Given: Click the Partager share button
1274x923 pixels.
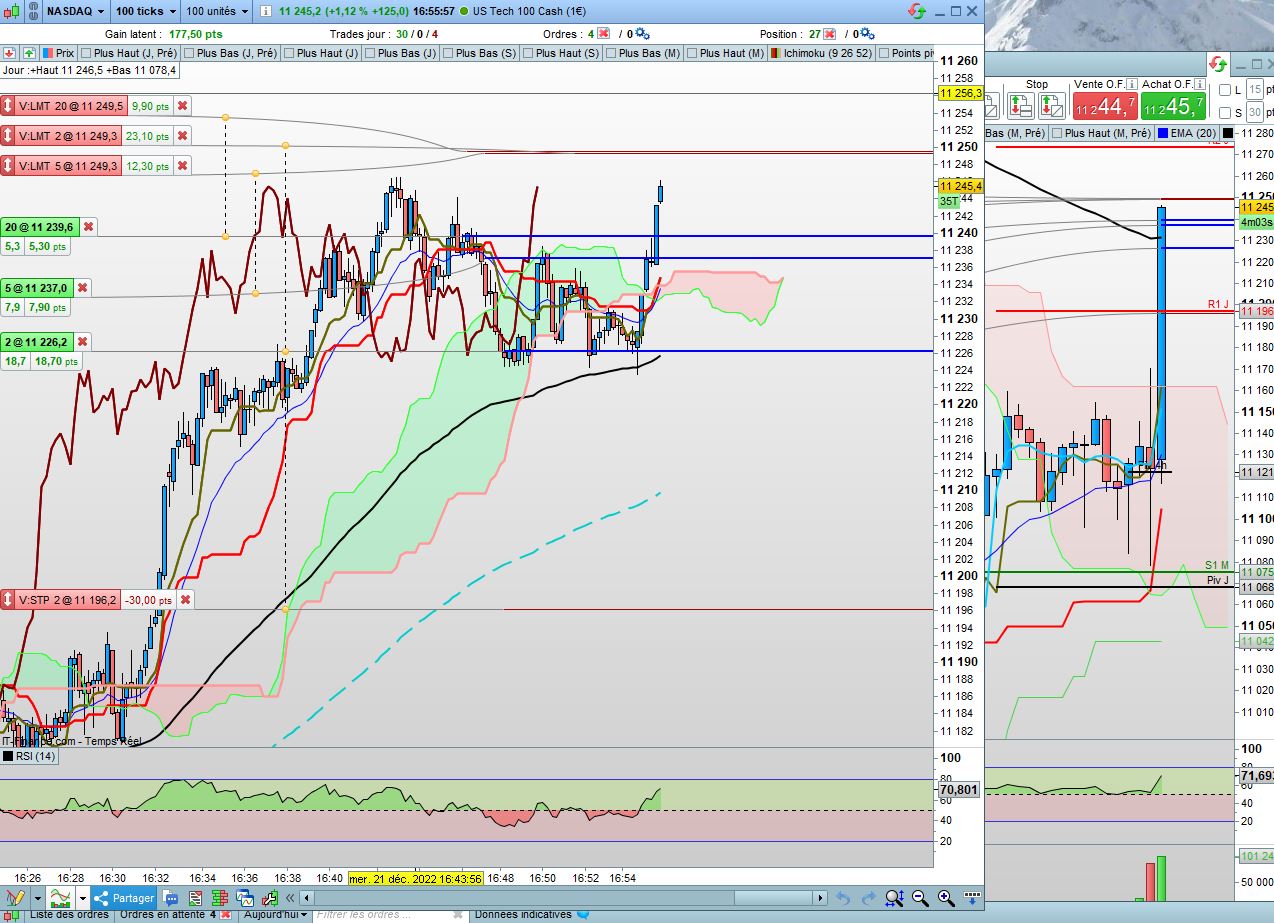Looking at the screenshot, I should pyautogui.click(x=124, y=898).
